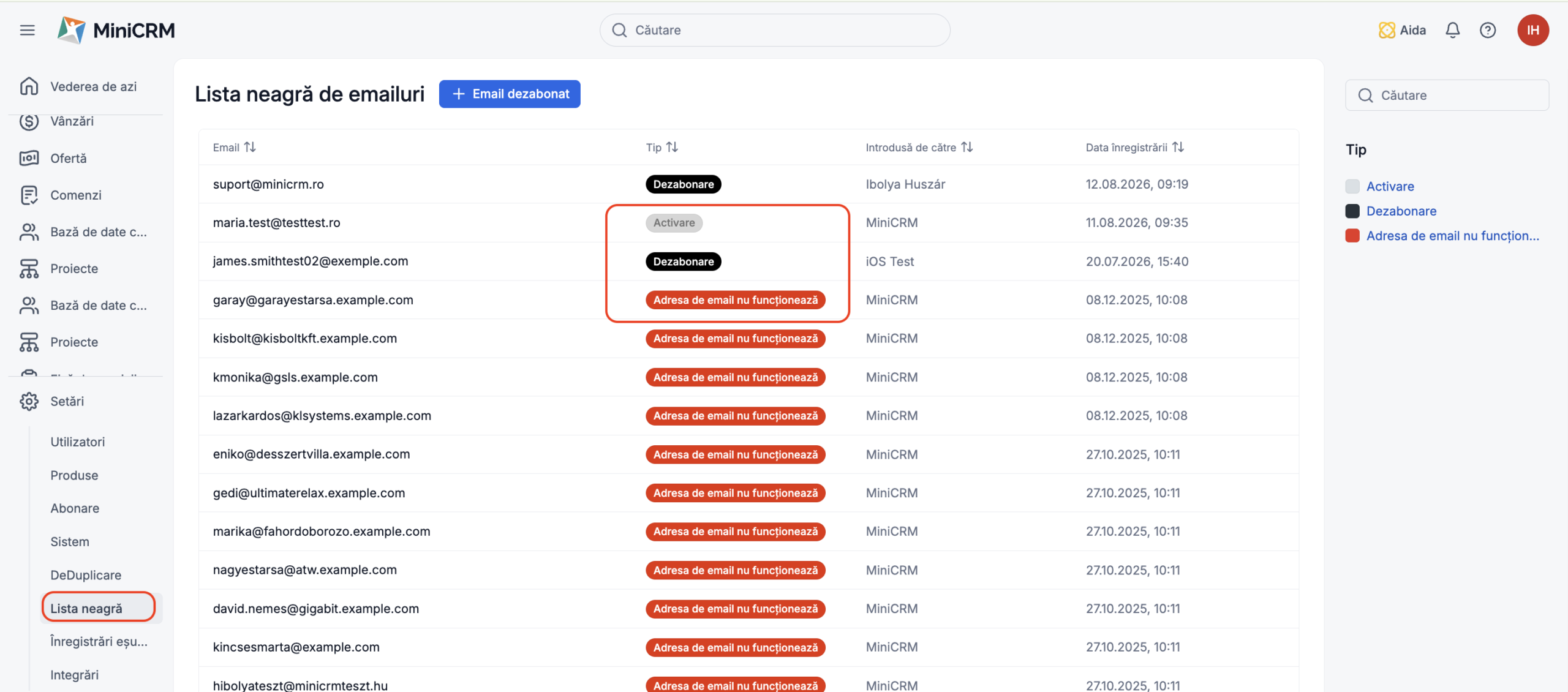Filter by the Adresa de email nu funcțion... link
Screen dimensions: 1568x692
1453,236
